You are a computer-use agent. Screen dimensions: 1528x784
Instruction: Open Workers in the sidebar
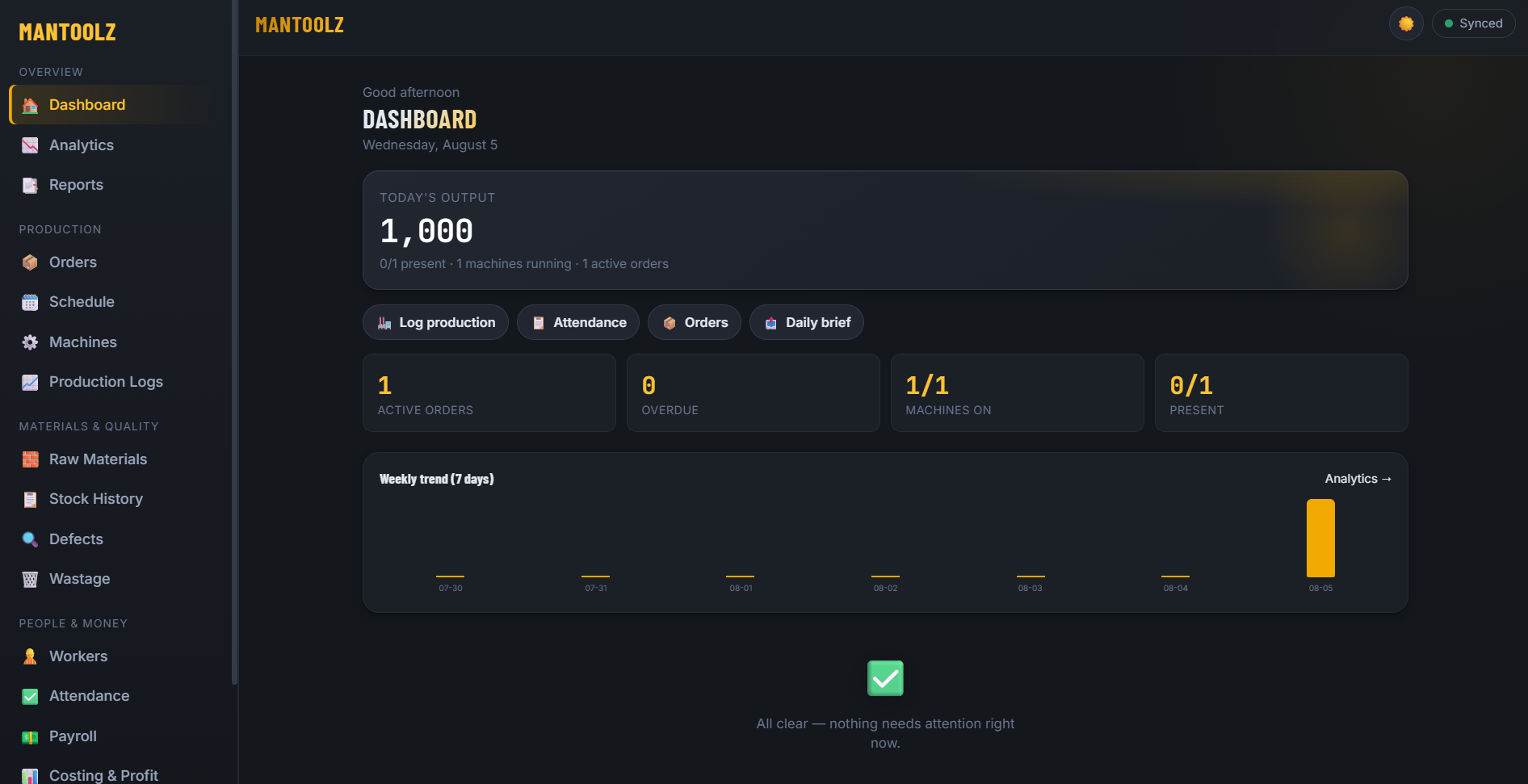coord(114,656)
